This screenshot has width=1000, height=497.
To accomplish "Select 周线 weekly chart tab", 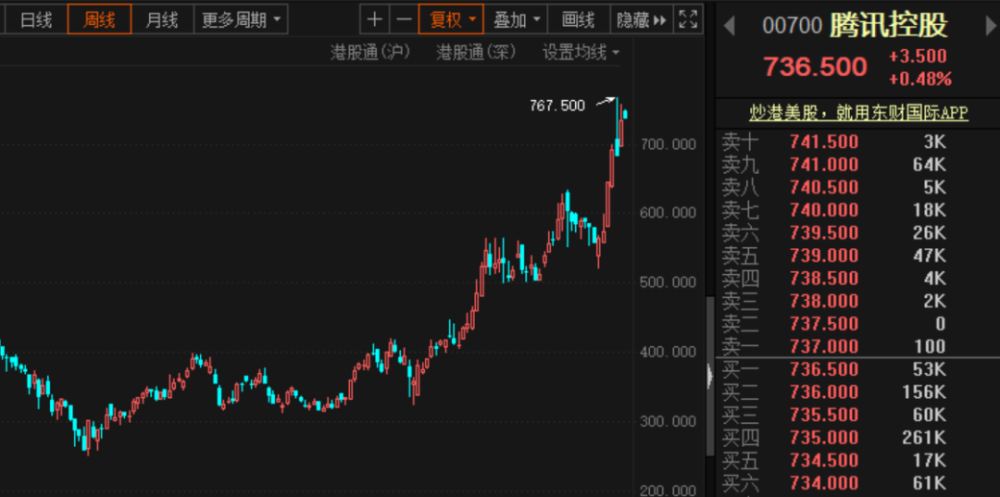I will click(99, 20).
